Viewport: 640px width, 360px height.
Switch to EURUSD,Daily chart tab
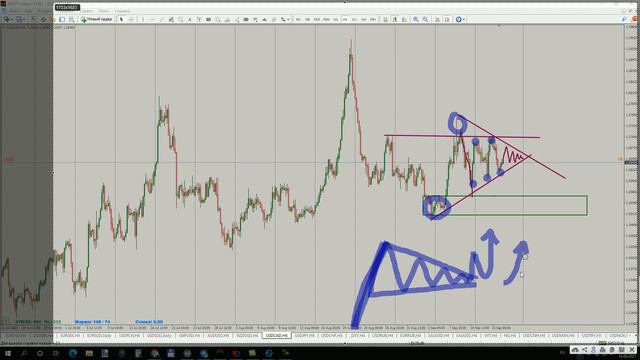point(99,336)
